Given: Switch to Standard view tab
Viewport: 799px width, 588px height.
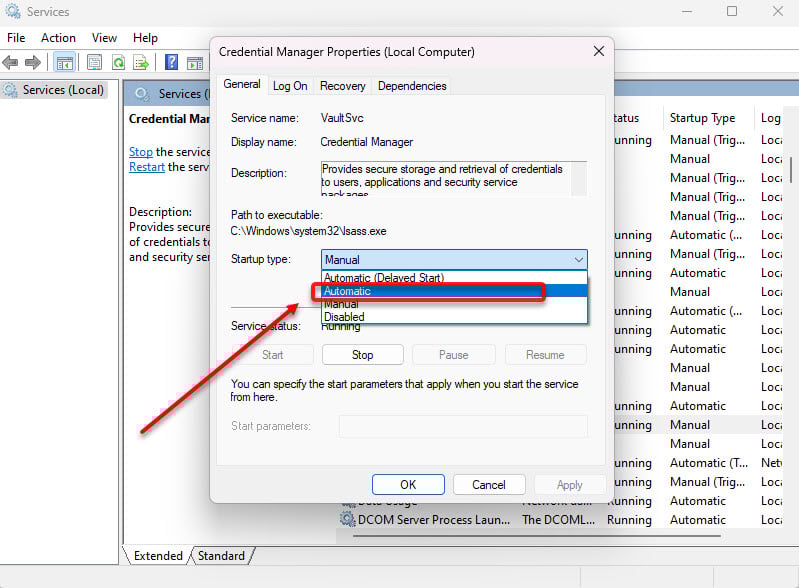Looking at the screenshot, I should click(x=221, y=555).
